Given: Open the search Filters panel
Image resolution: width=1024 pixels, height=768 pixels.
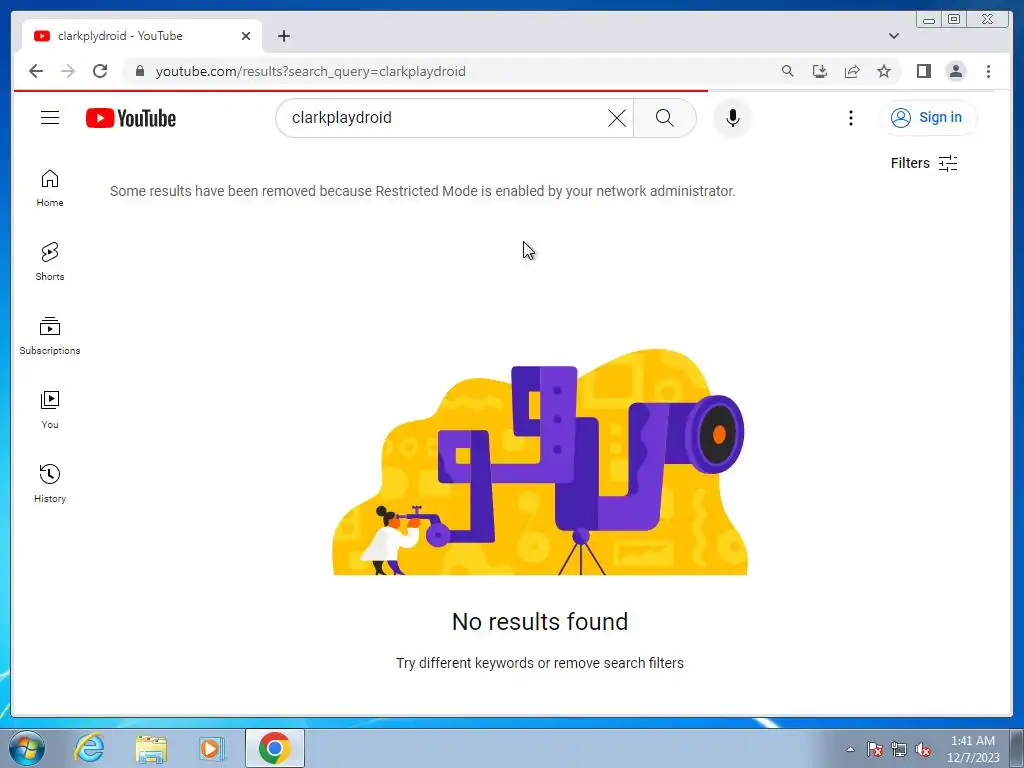Looking at the screenshot, I should click(924, 163).
